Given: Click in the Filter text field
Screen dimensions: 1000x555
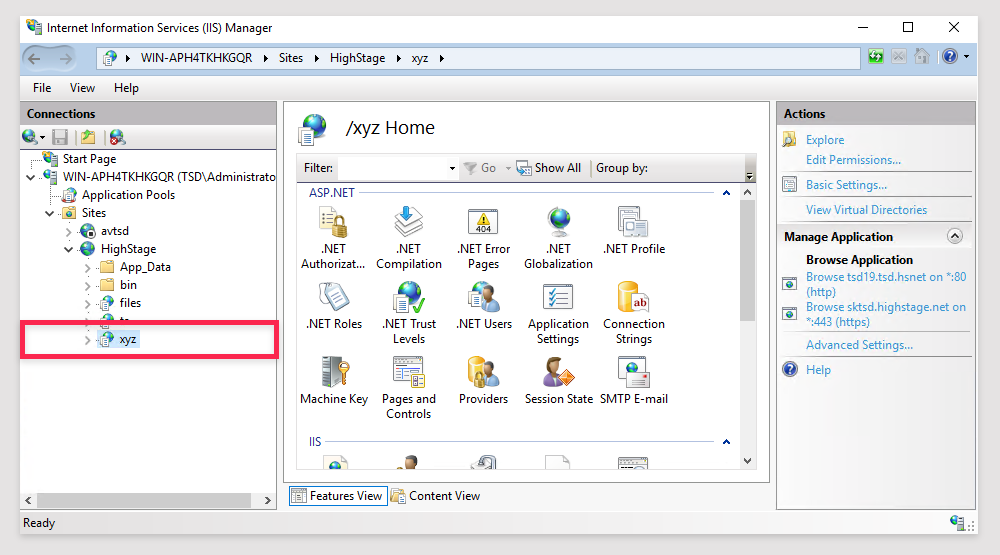Looking at the screenshot, I should (x=393, y=168).
